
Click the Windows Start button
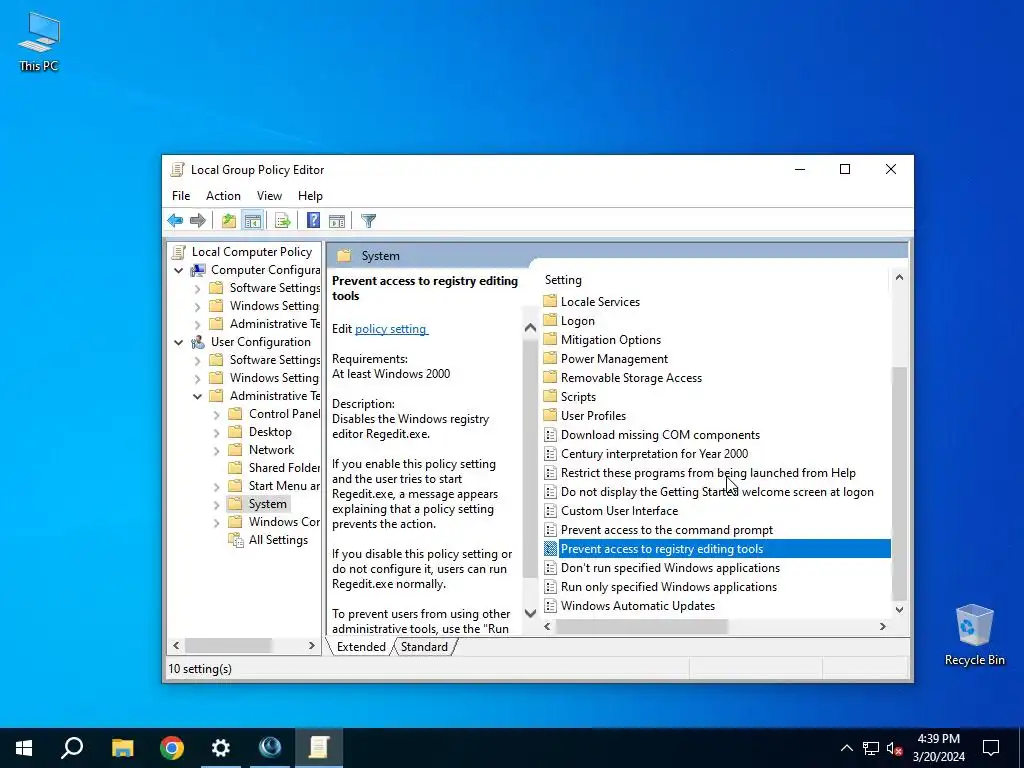[24, 748]
